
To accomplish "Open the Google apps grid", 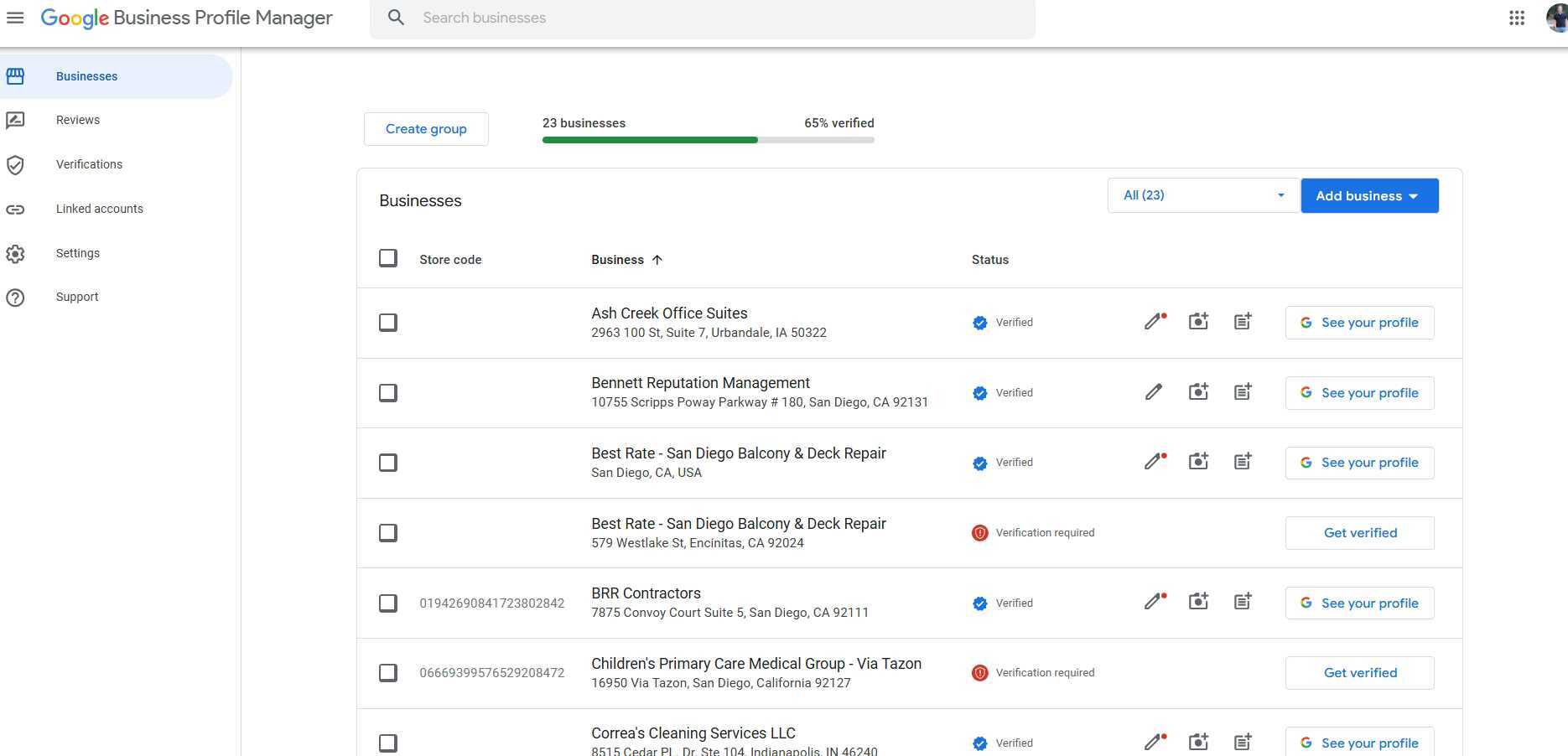I will (x=1516, y=18).
